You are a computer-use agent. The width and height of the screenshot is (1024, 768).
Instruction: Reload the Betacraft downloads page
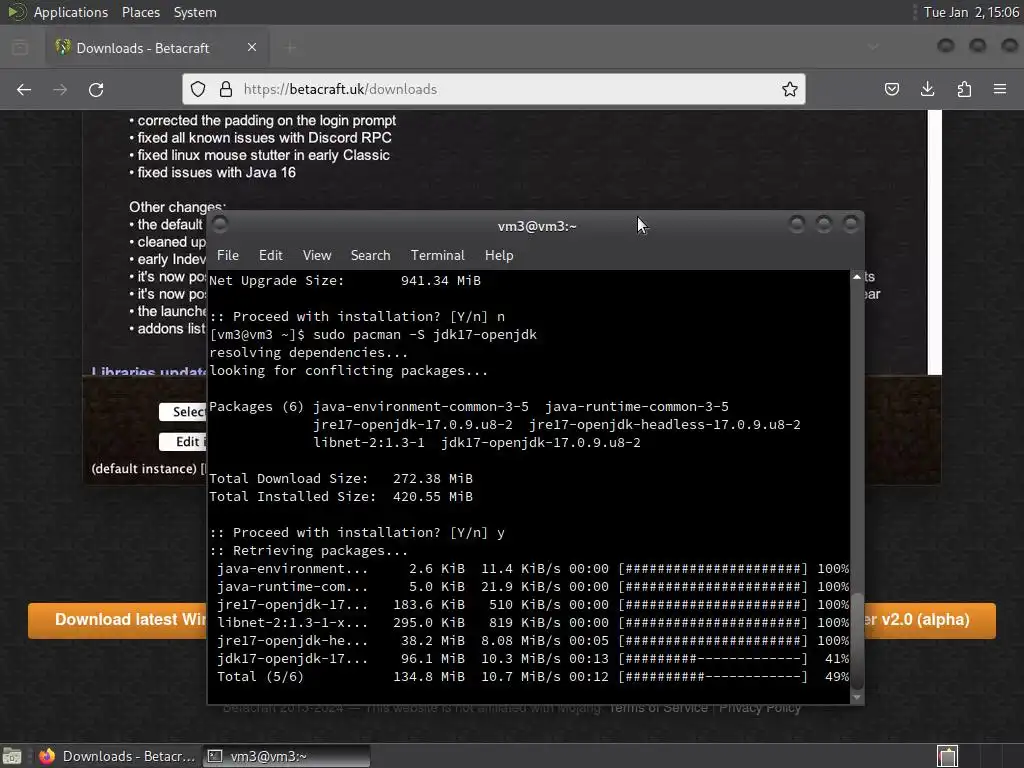point(96,89)
